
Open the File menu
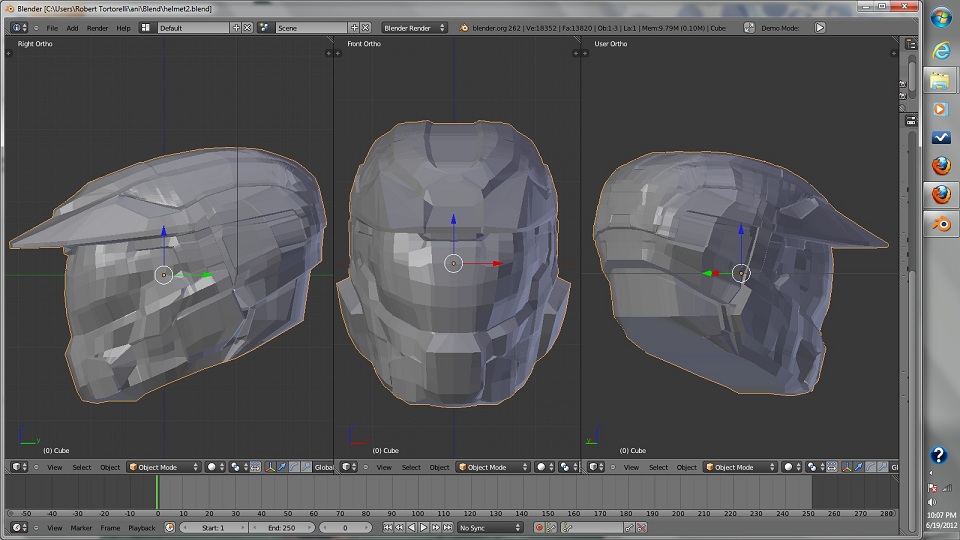(x=52, y=28)
